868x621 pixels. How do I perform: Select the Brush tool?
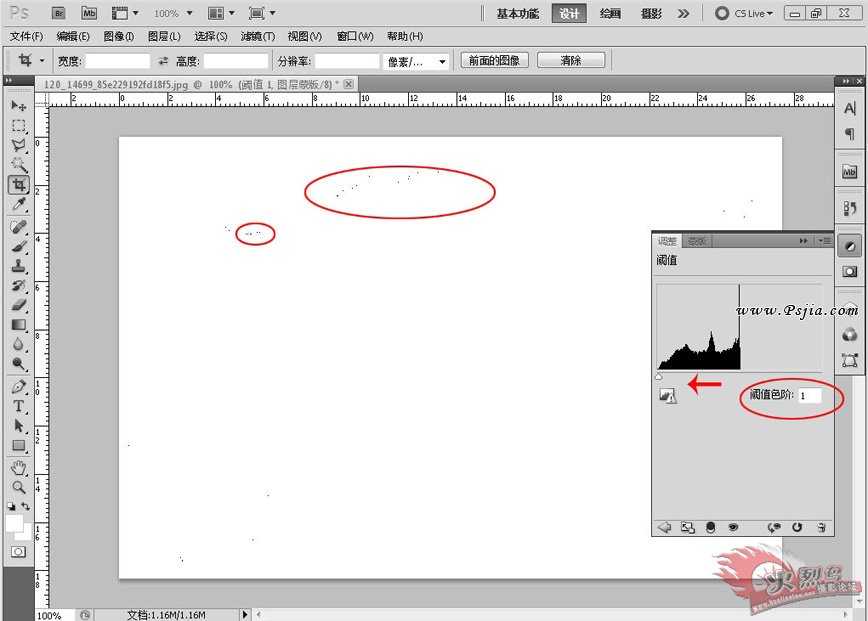pos(18,246)
